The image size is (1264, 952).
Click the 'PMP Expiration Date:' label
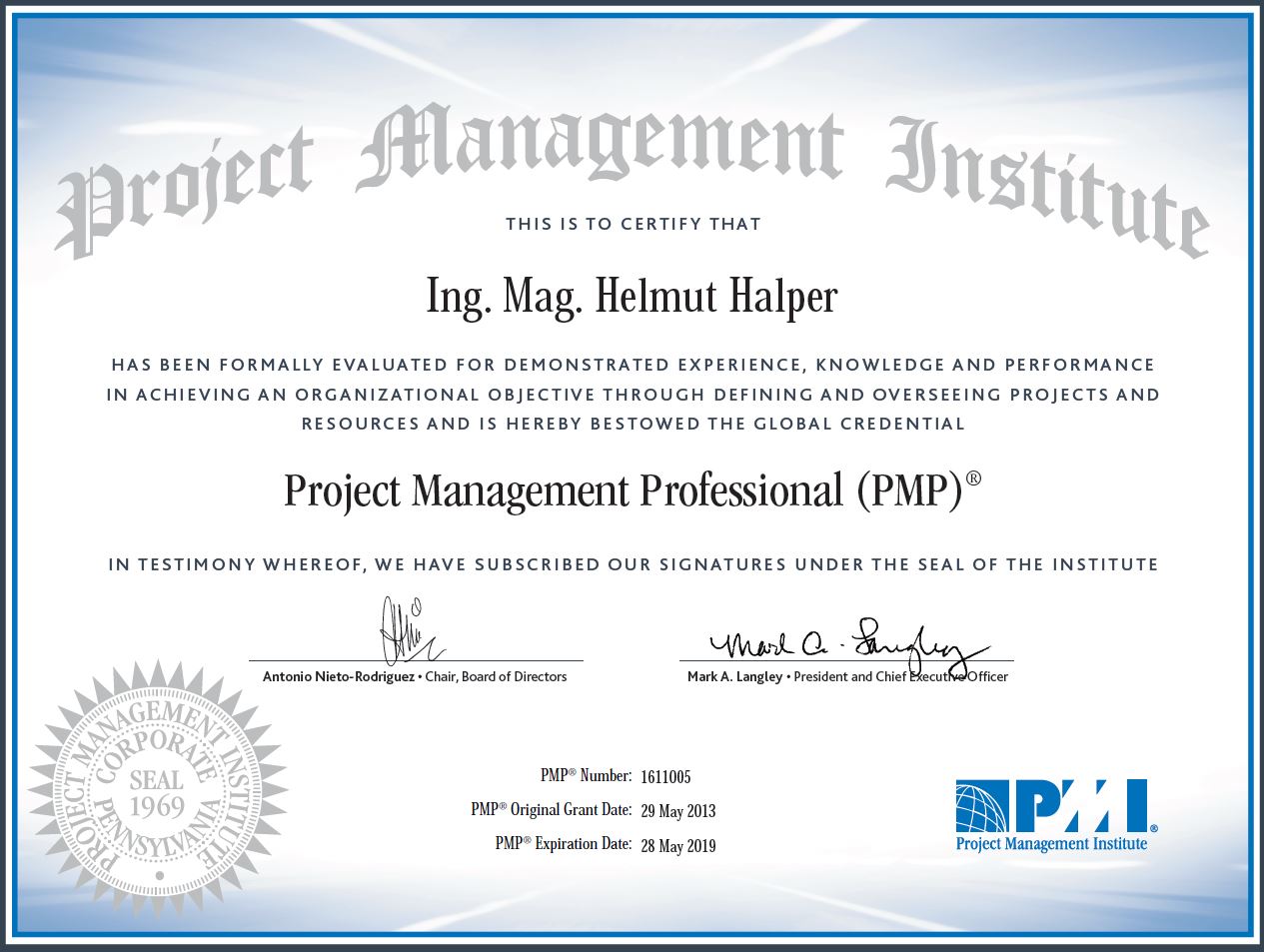coord(563,844)
